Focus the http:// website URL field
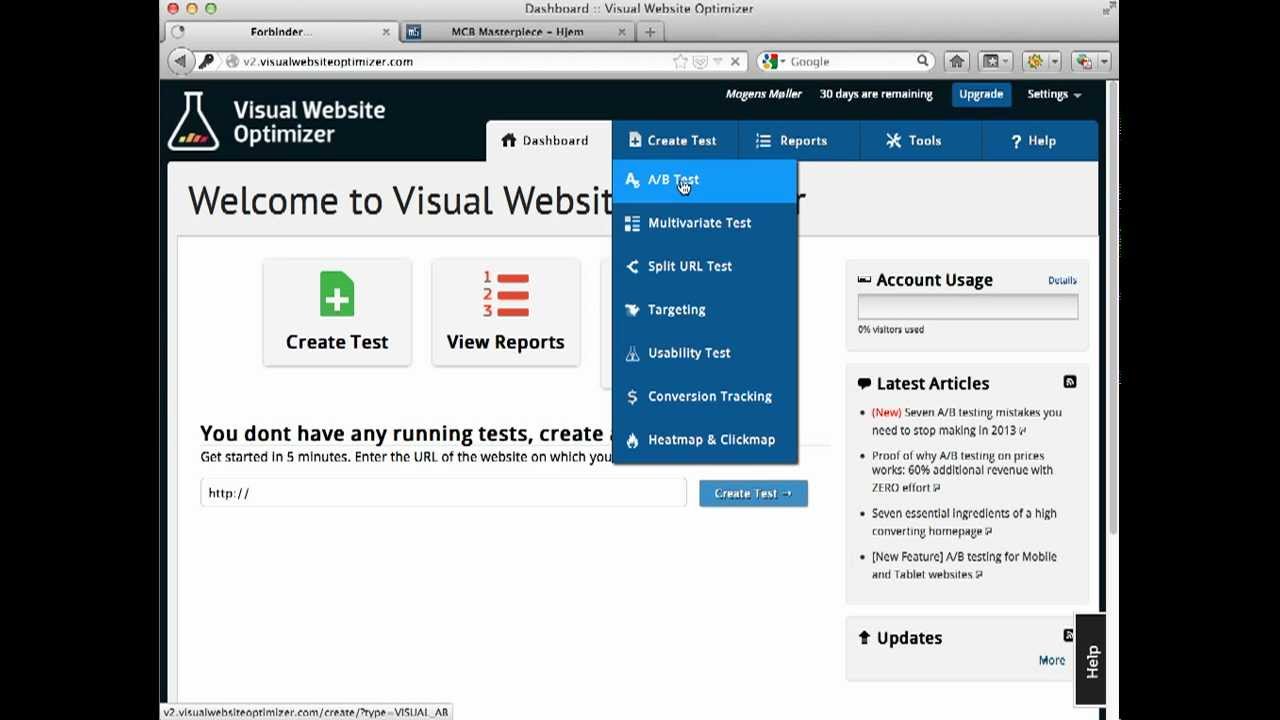 (x=443, y=493)
